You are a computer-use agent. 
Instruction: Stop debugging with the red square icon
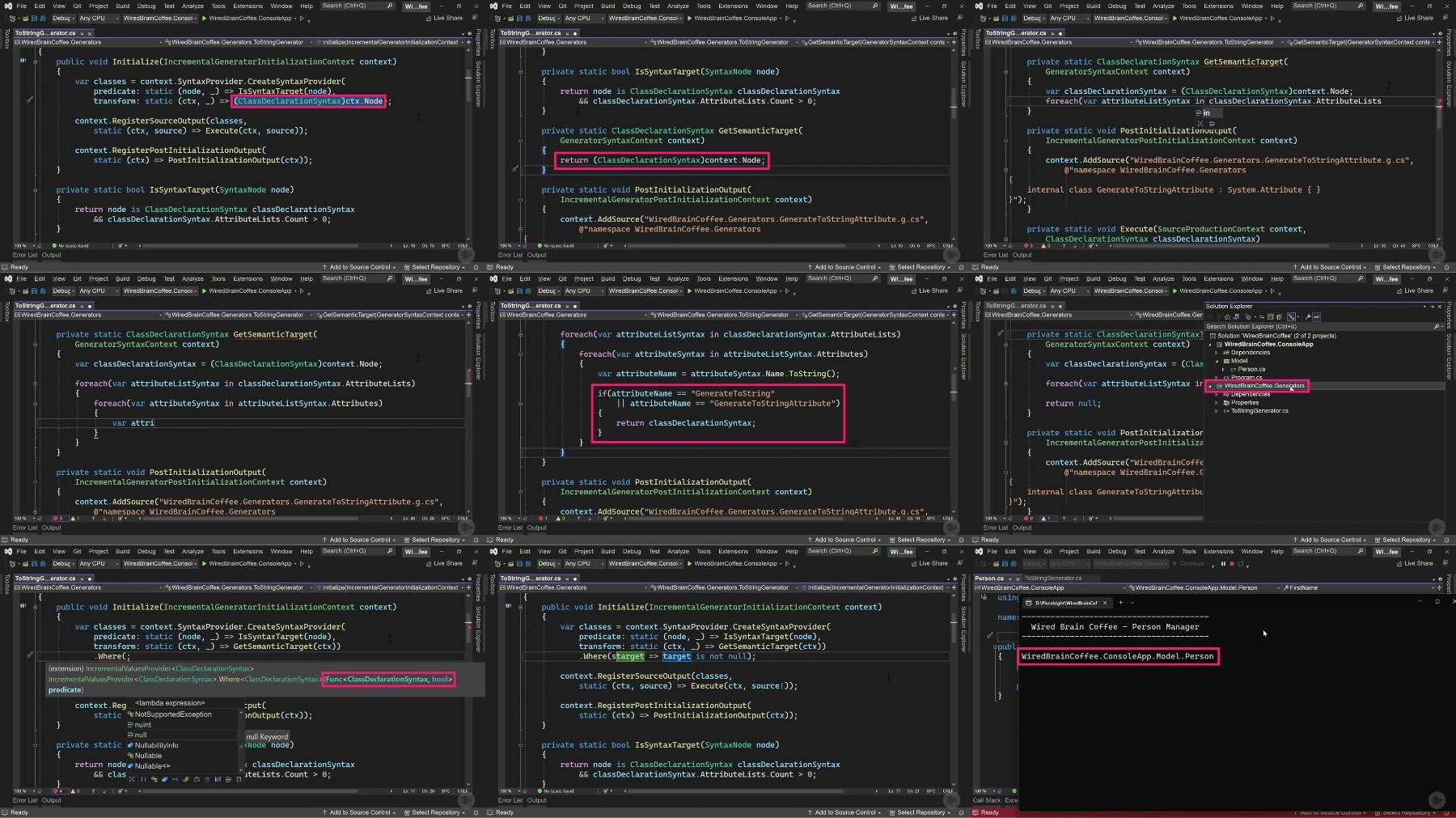coord(1232,564)
